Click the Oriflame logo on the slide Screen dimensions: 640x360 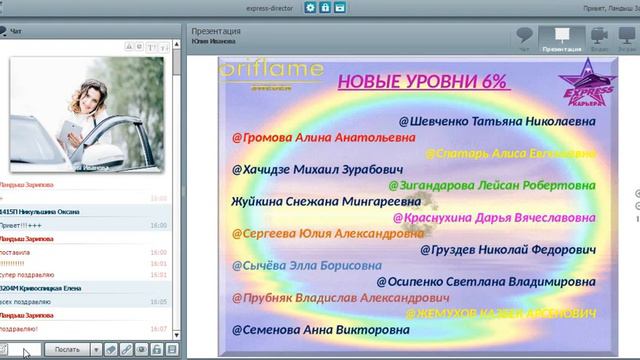(x=271, y=73)
